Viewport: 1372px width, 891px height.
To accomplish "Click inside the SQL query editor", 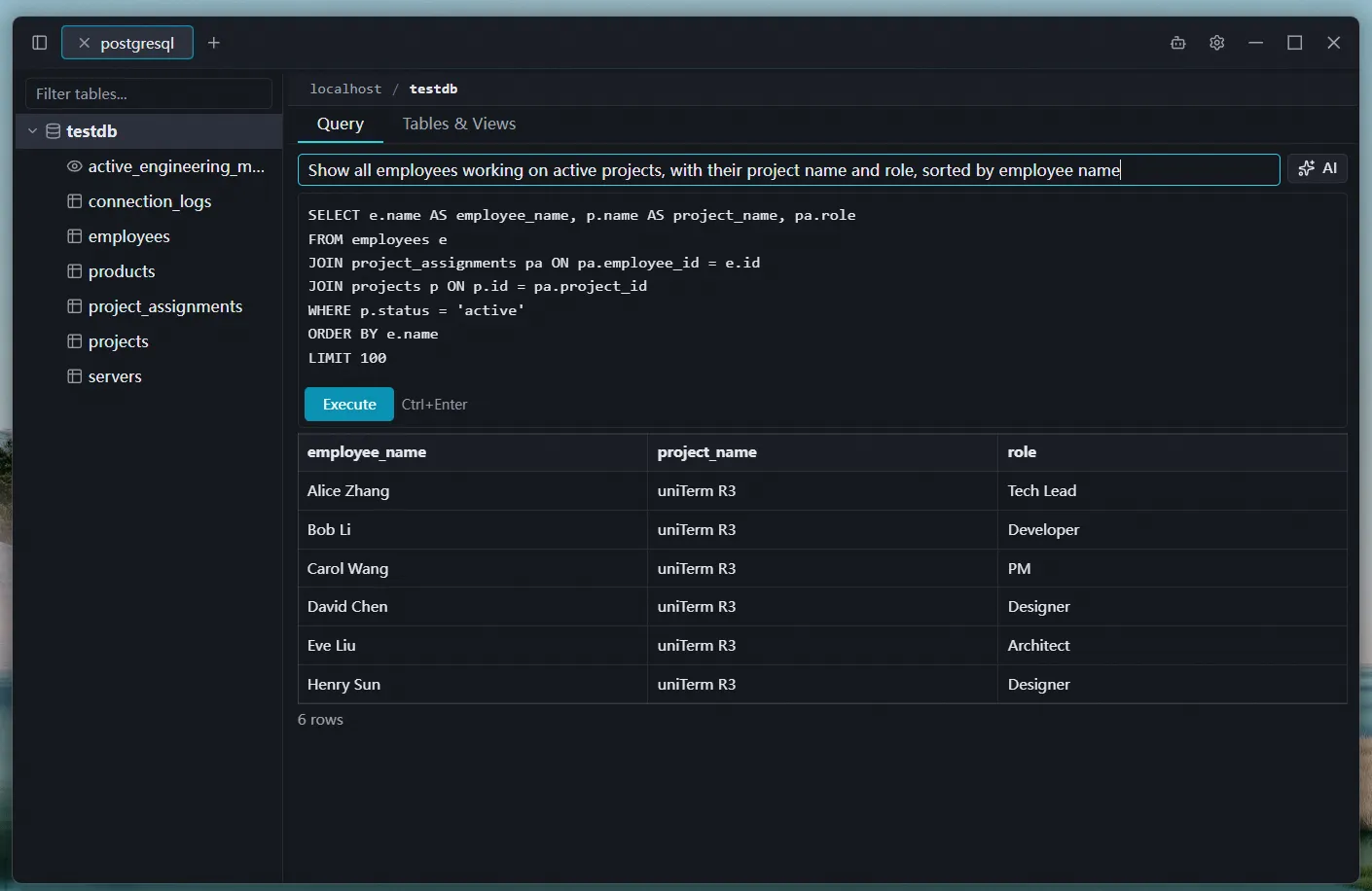I will click(x=822, y=287).
